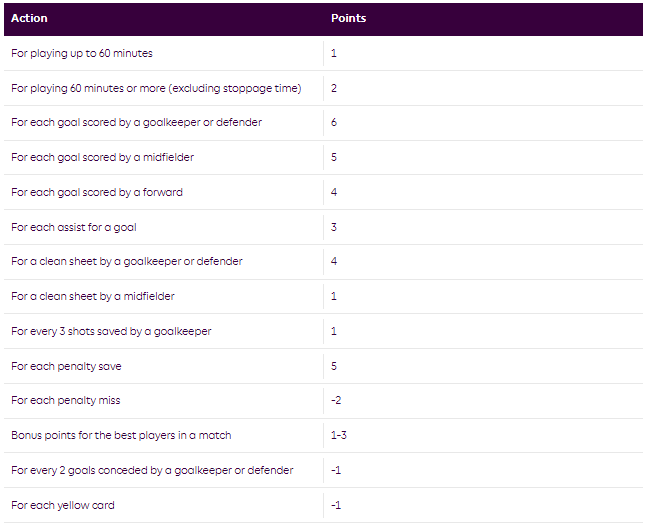This screenshot has width=647, height=526.
Task: Click the Action column header
Action: (30, 18)
